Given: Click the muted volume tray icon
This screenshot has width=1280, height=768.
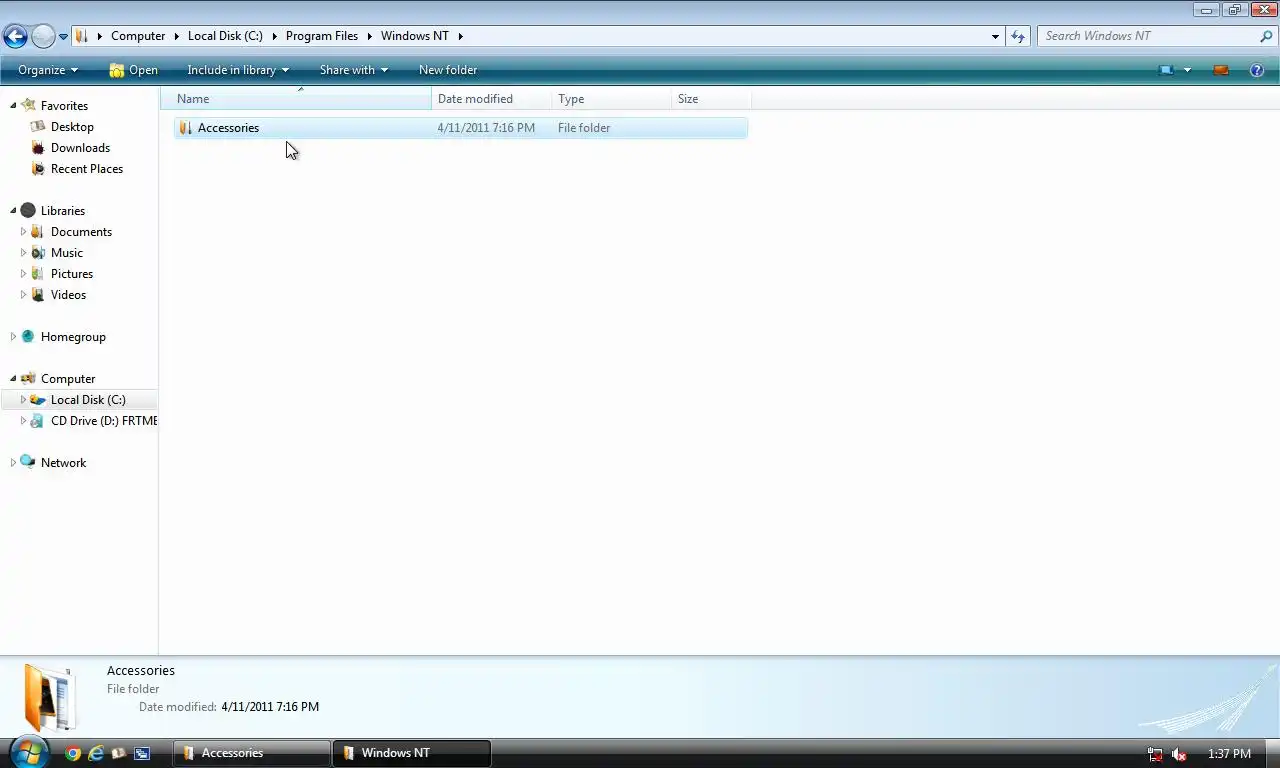Looking at the screenshot, I should pos(1180,754).
